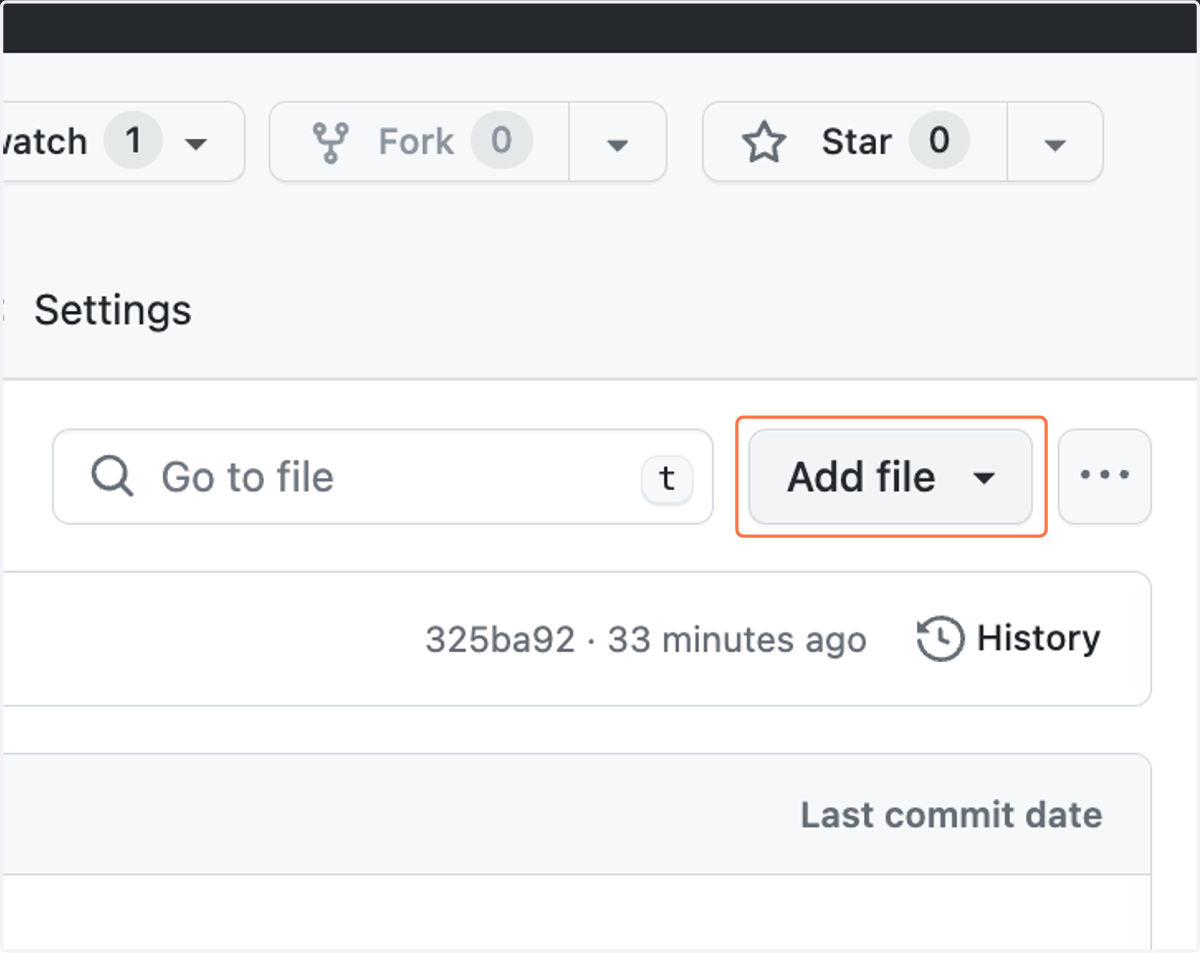Screen dimensions: 1200x953
Task: Click the '33 minutes ago' timestamp
Action: 737,639
